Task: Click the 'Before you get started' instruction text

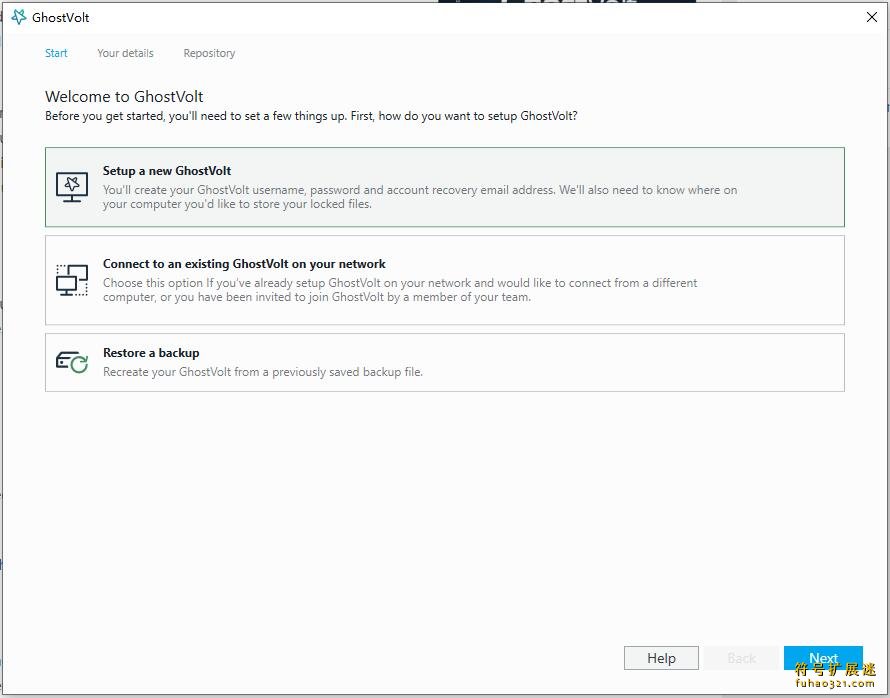Action: [311, 116]
